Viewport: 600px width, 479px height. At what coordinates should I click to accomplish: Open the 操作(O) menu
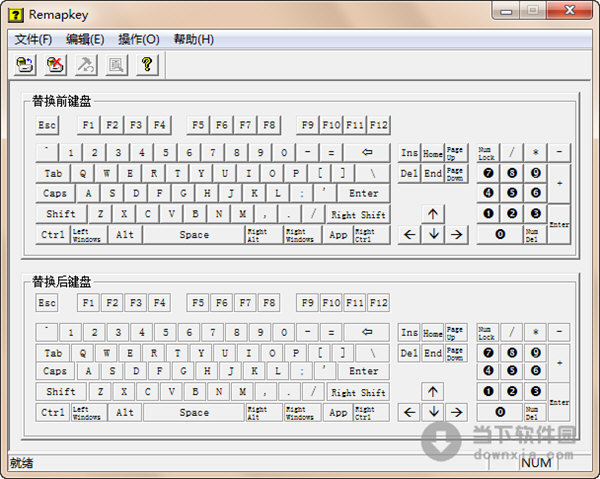tap(139, 39)
